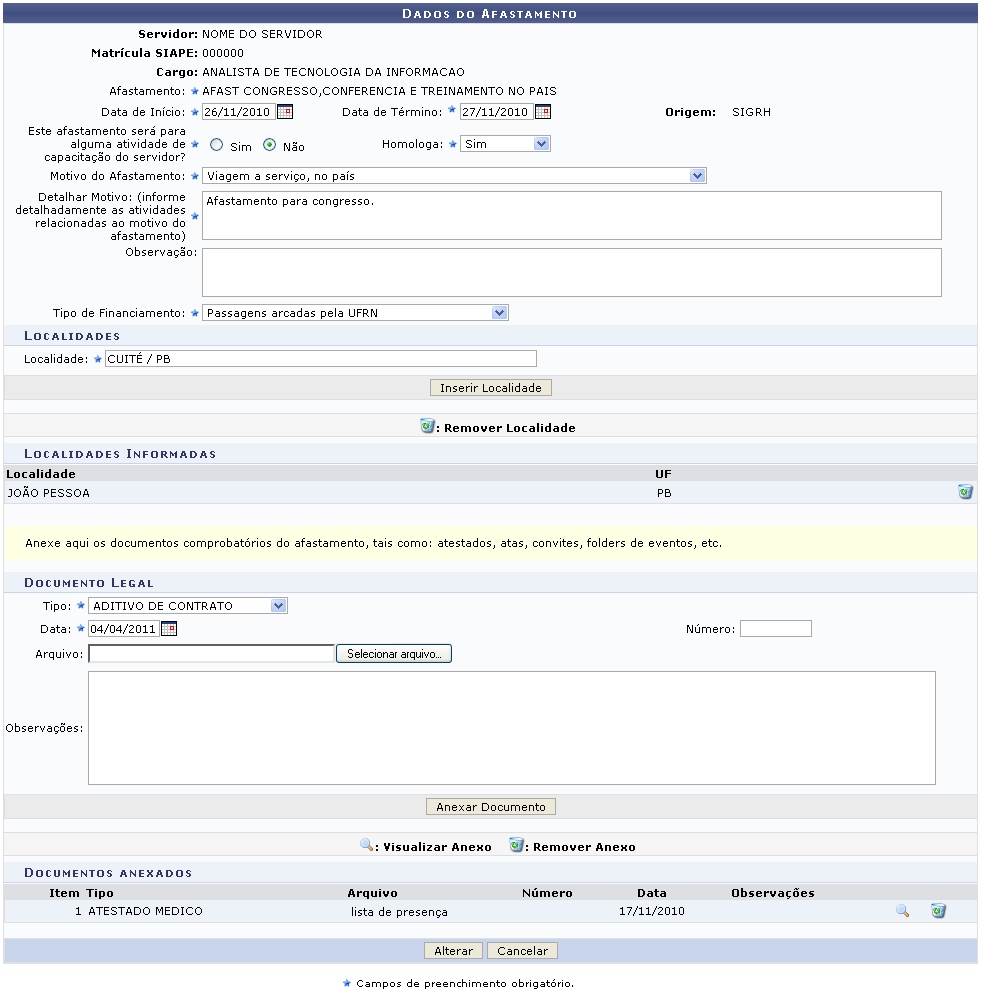Remove the ATESTADO MEDICO attachment
Viewport: 981px width, 999px height.
(x=938, y=911)
